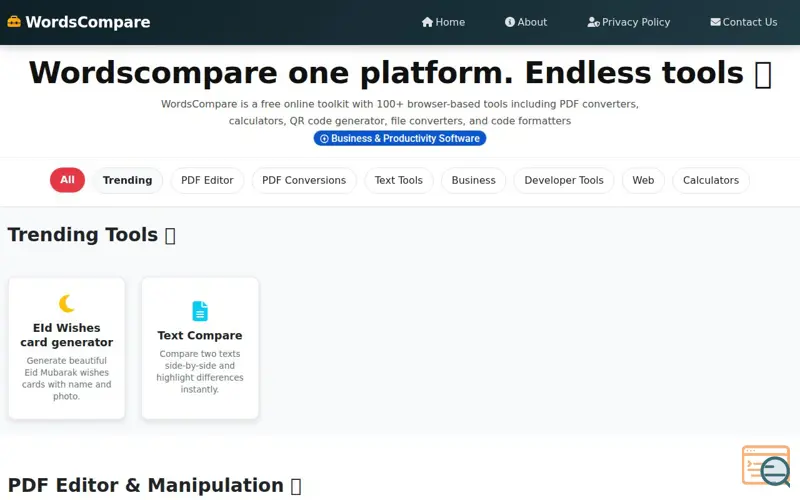Image resolution: width=800 pixels, height=500 pixels.
Task: Click 'Generate beautiful Eid Mubarak wishes' description
Action: click(67, 378)
